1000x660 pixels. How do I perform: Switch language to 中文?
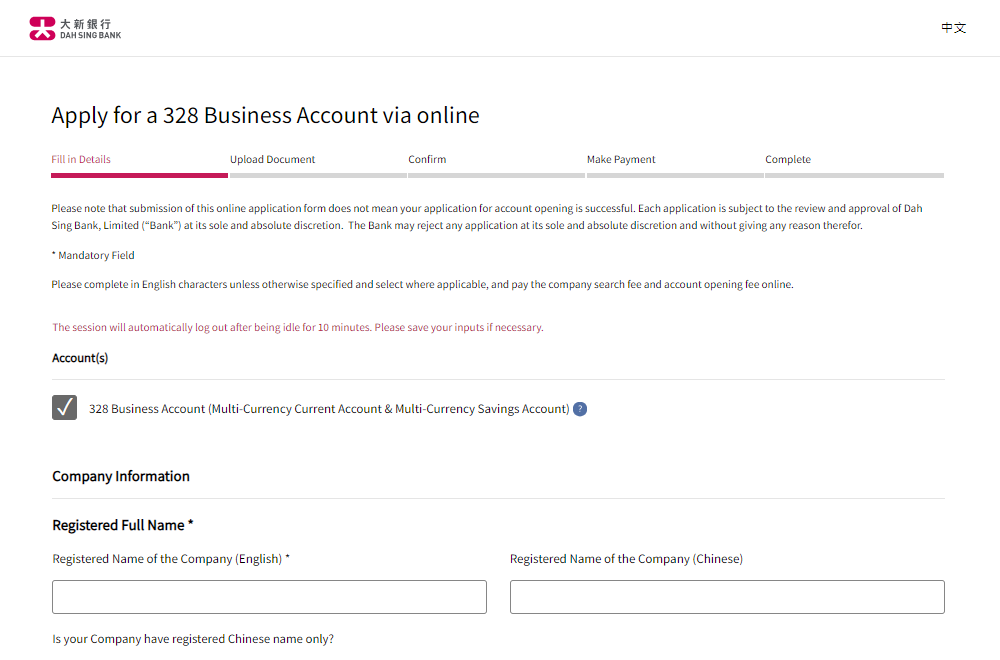click(953, 28)
